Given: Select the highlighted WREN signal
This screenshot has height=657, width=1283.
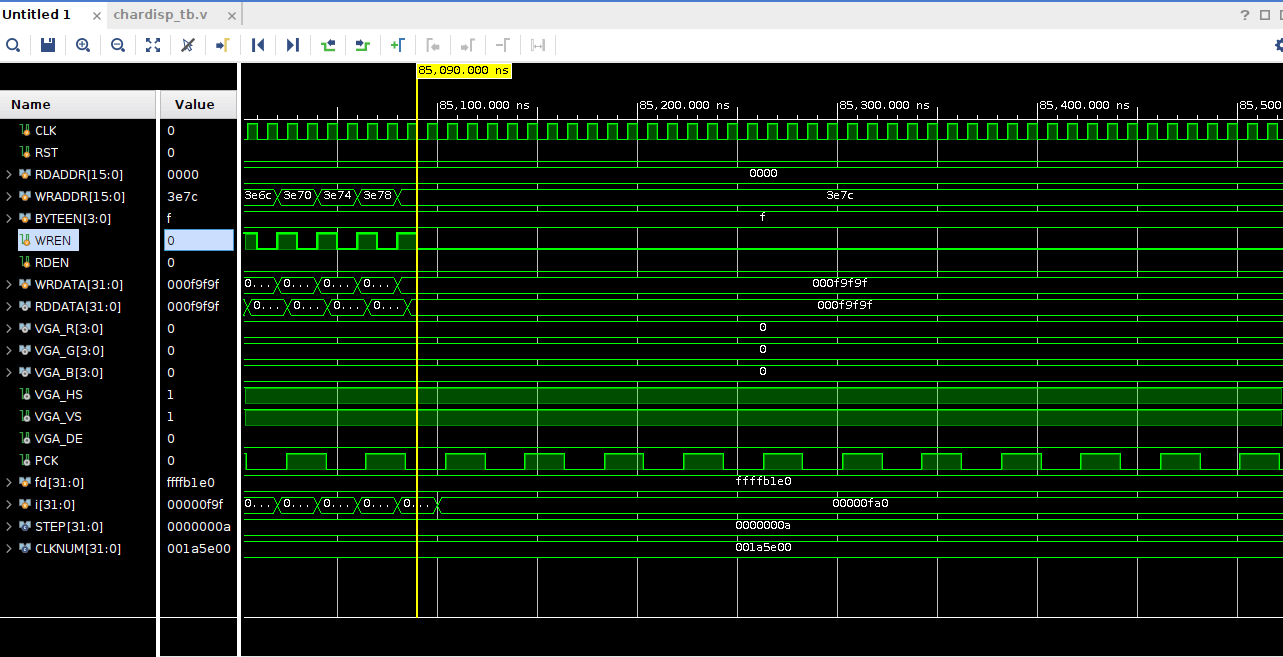Looking at the screenshot, I should point(53,240).
